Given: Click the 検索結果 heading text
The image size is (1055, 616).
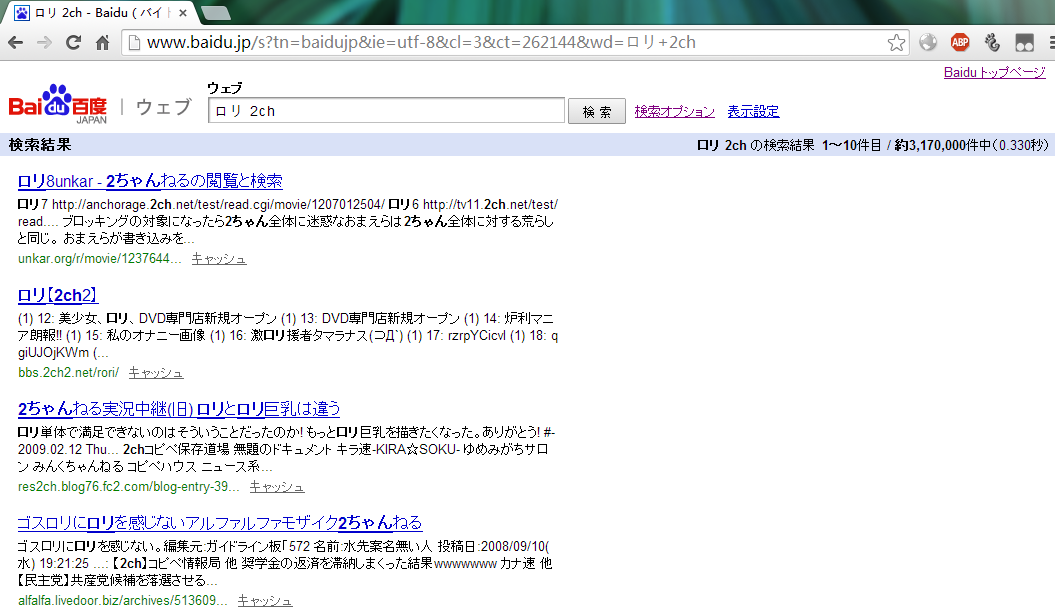Looking at the screenshot, I should coord(40,145).
